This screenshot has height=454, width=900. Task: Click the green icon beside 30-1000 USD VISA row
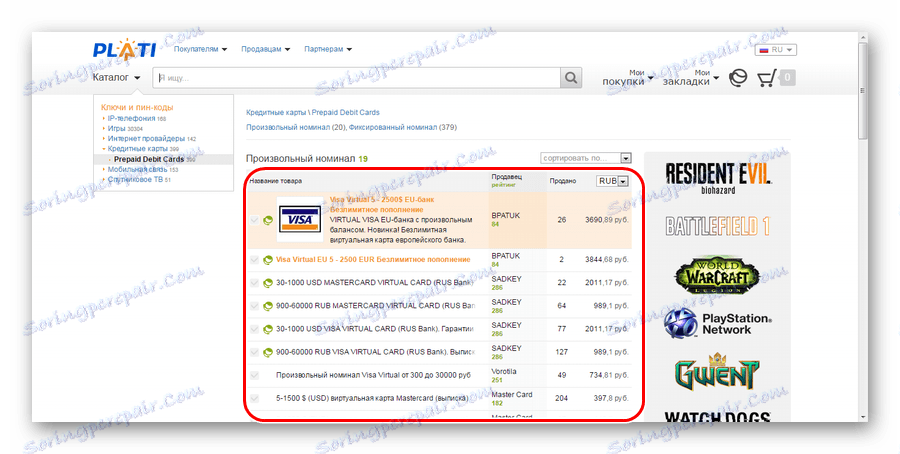point(267,329)
